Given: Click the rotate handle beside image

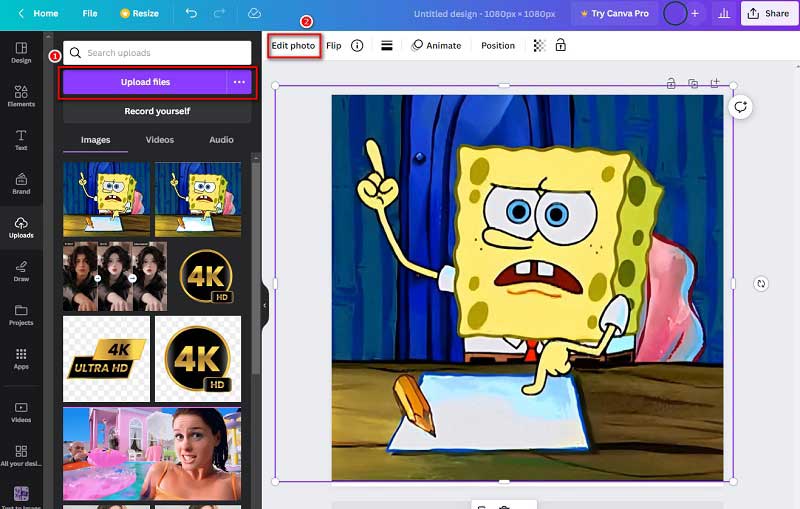Looking at the screenshot, I should [761, 284].
